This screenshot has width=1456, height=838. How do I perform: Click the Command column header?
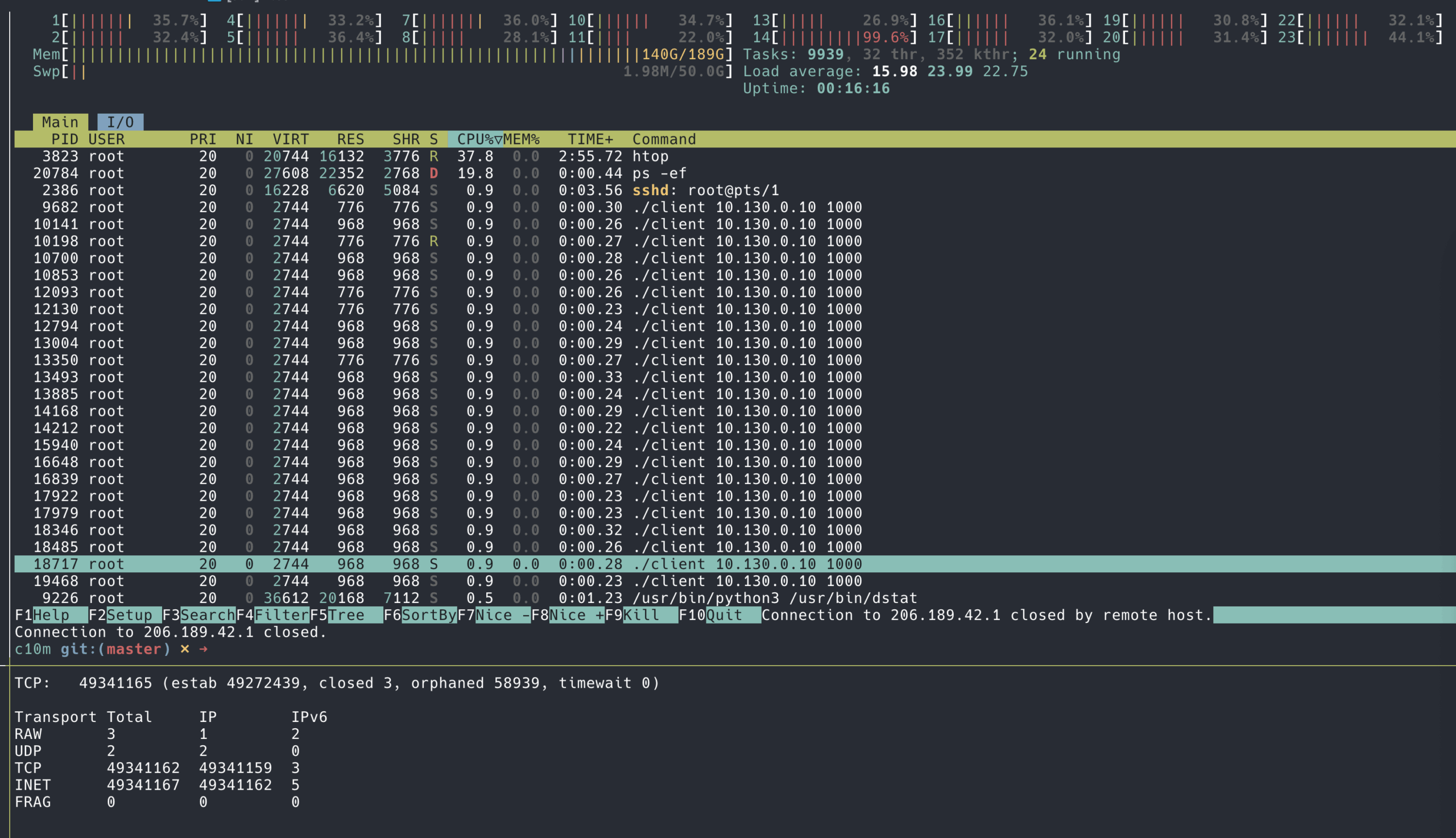(664, 139)
